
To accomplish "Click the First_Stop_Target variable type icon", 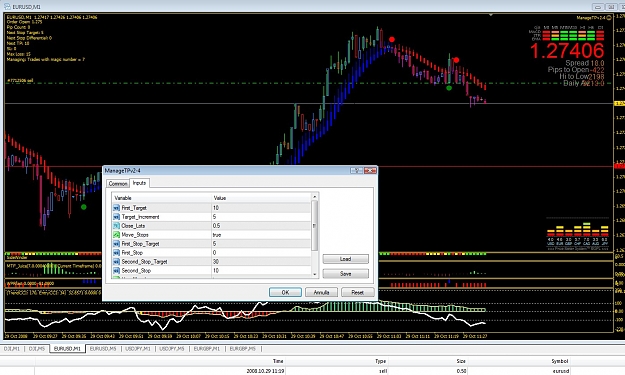I will click(116, 244).
